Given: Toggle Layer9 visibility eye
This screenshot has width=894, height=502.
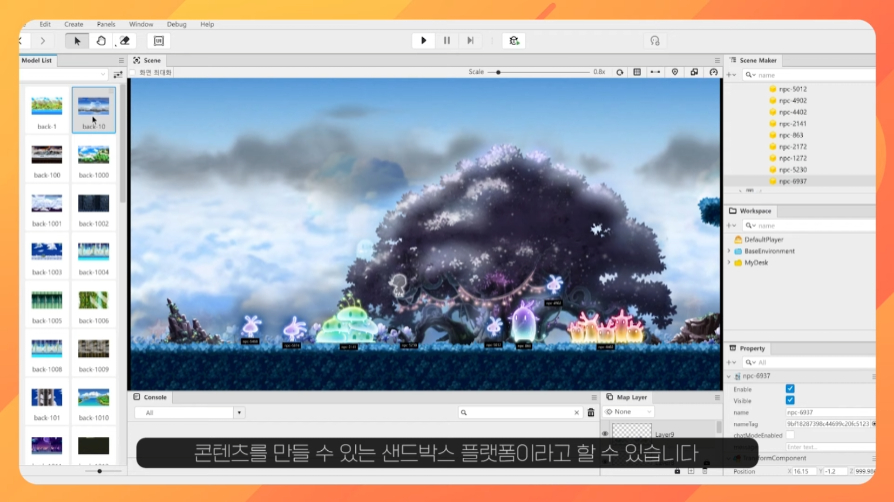Looking at the screenshot, I should 605,434.
